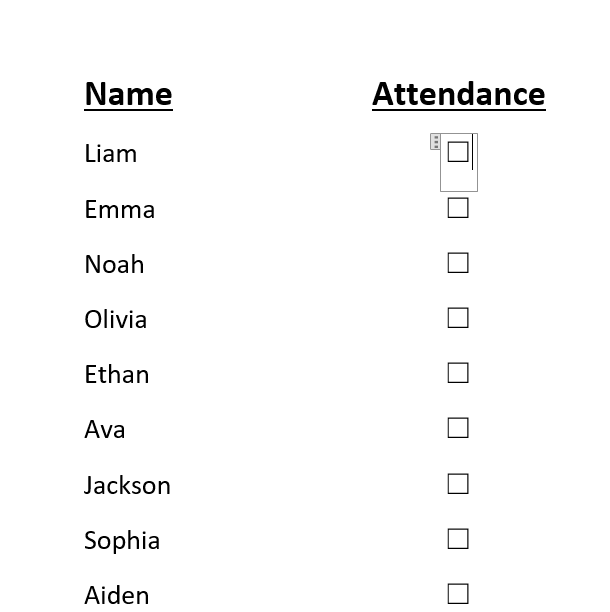
Task: Click on the name Olivia
Action: pyautogui.click(x=116, y=319)
